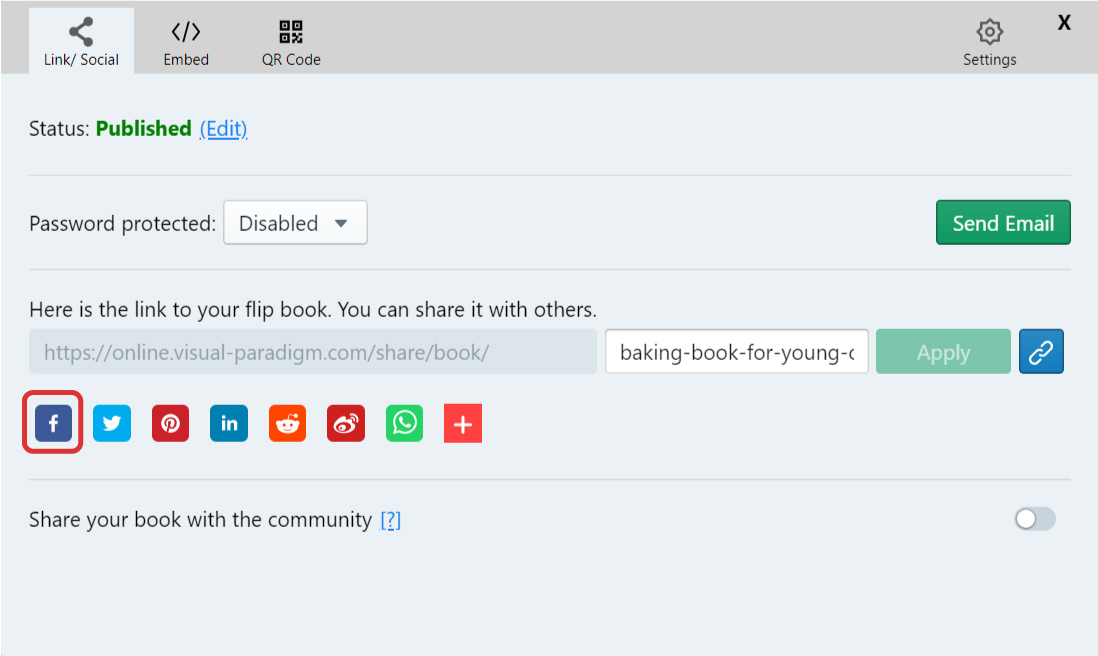Open the QR Code tab
Viewport: 1098px width, 656px height.
click(x=291, y=42)
